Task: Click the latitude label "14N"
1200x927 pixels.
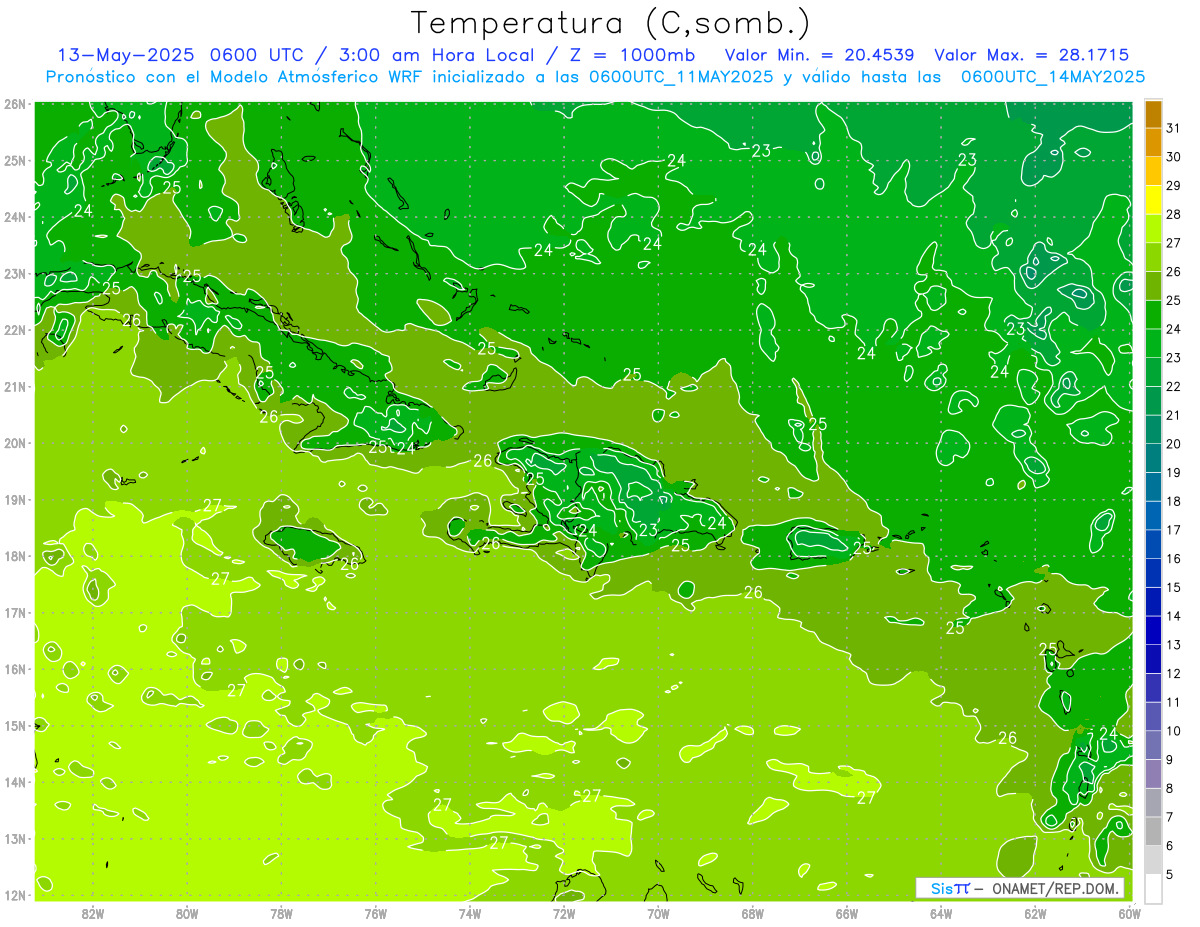Action: click(15, 782)
